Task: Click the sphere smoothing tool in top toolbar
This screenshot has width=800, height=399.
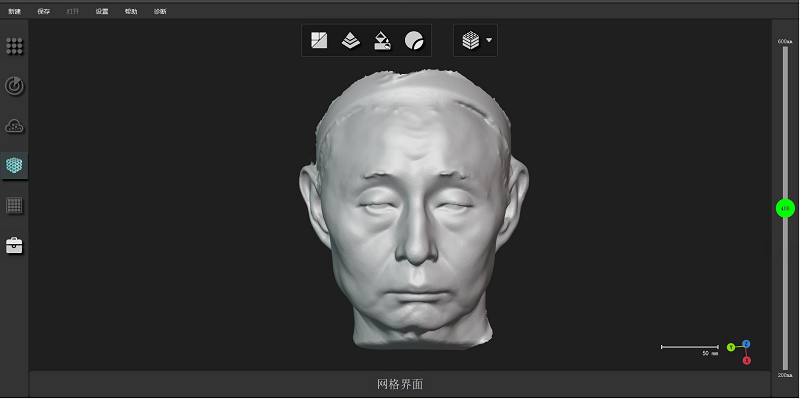Action: point(414,40)
